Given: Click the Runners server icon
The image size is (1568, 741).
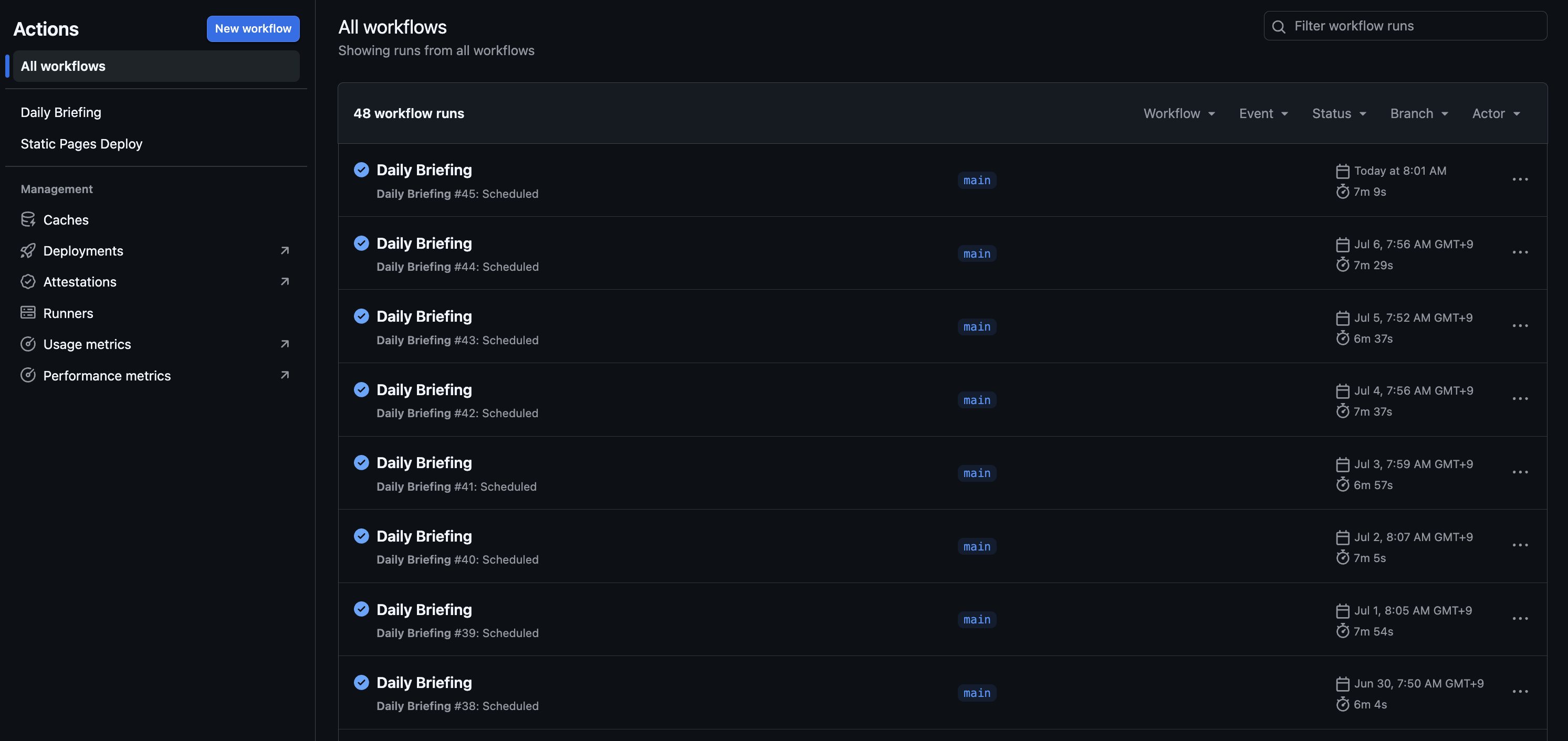Looking at the screenshot, I should (x=28, y=313).
